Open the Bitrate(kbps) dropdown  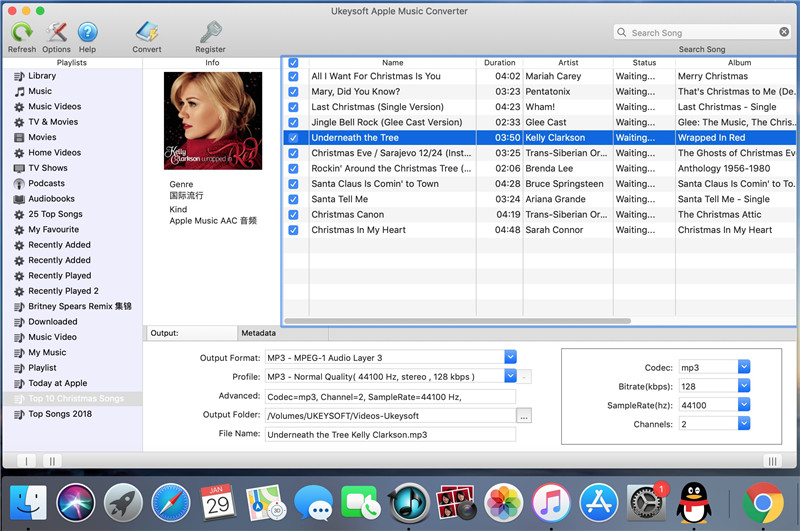[x=744, y=386]
